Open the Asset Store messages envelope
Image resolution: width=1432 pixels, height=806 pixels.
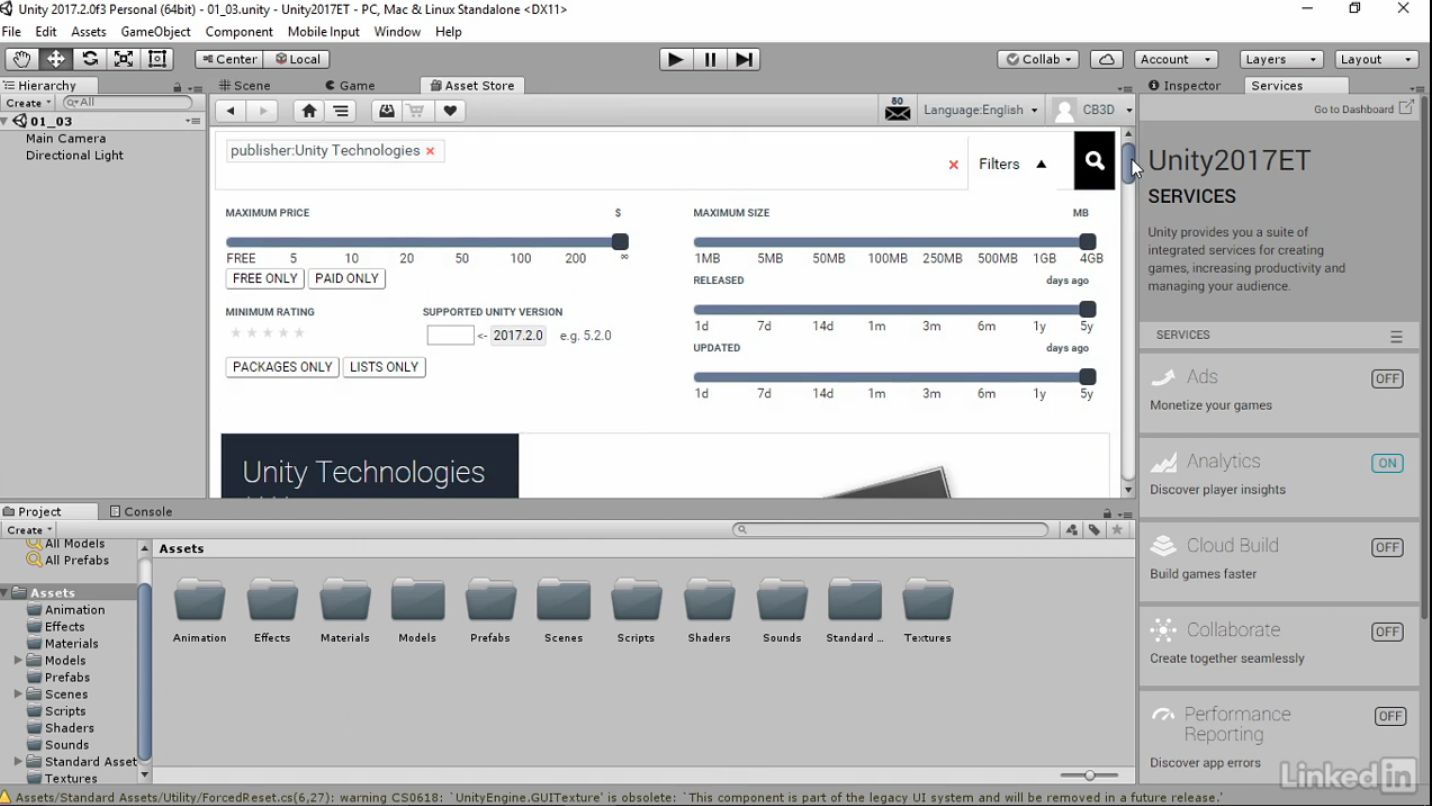coord(898,110)
